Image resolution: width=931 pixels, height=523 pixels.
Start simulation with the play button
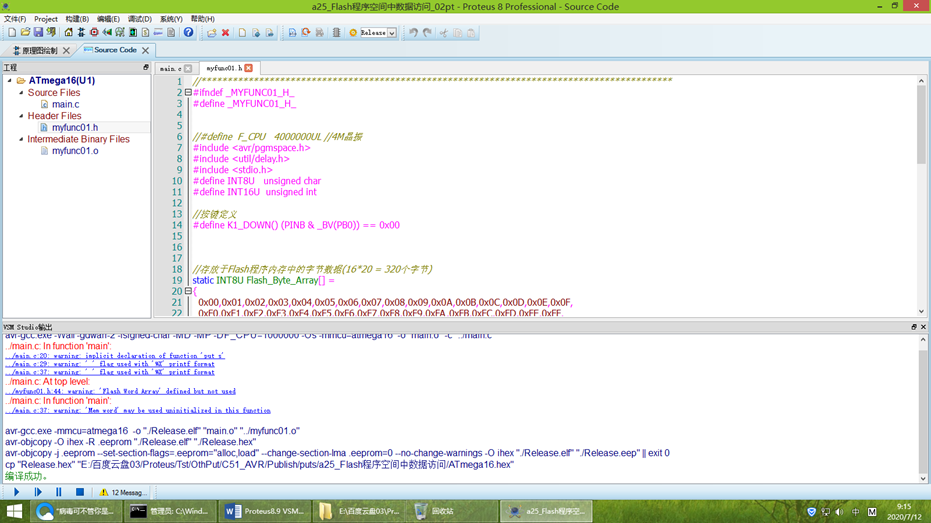(x=17, y=492)
